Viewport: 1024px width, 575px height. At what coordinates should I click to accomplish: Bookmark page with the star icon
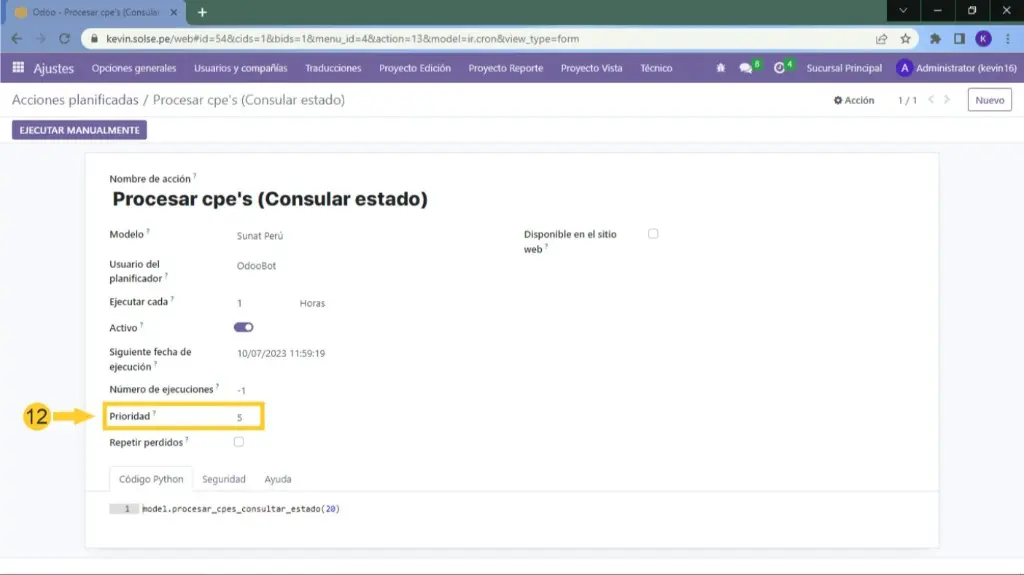[x=905, y=39]
